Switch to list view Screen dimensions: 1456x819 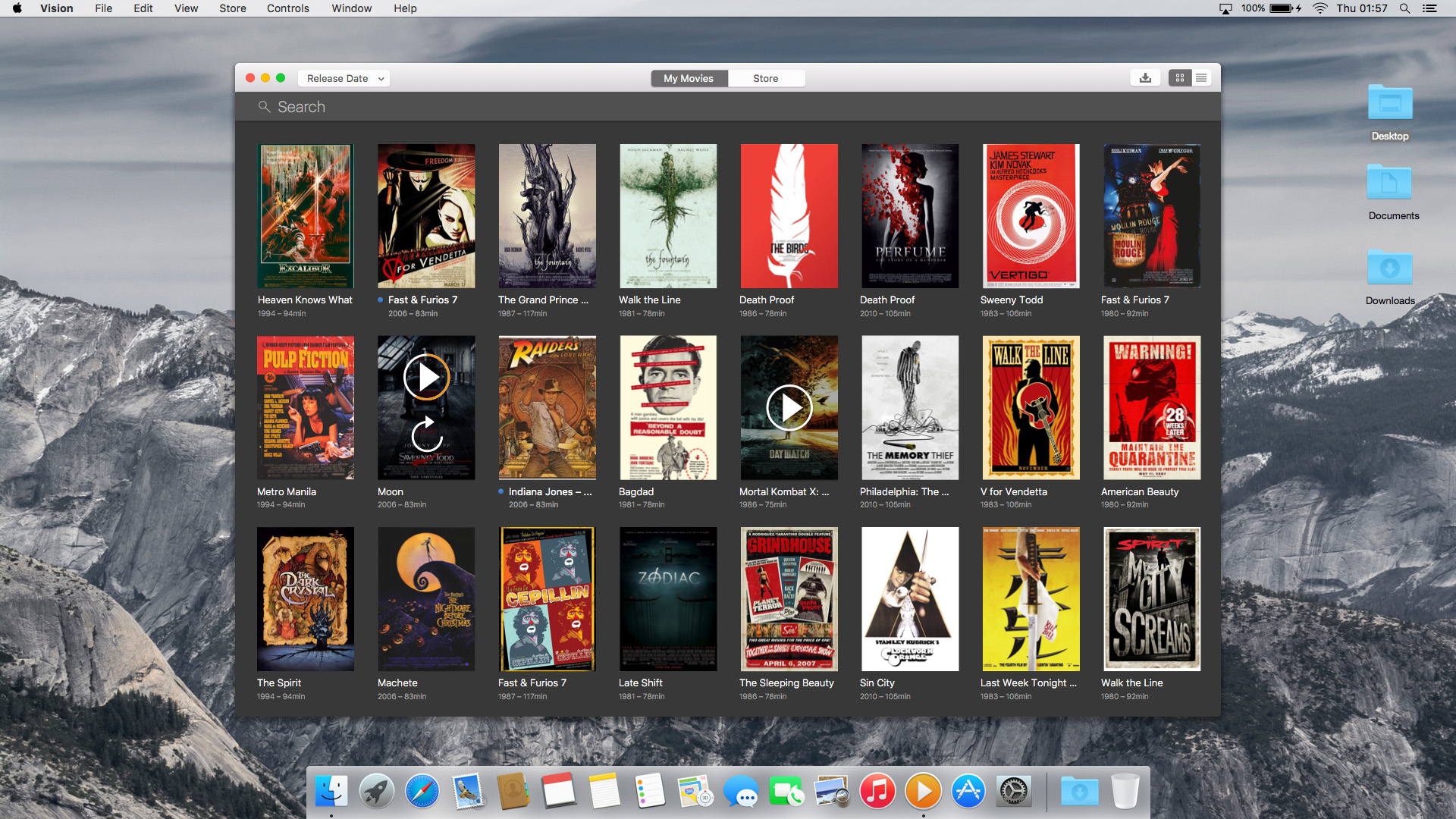[x=1201, y=78]
